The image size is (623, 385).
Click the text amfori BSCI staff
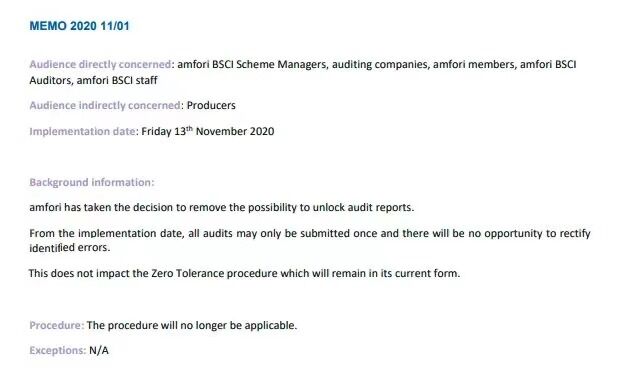117,80
